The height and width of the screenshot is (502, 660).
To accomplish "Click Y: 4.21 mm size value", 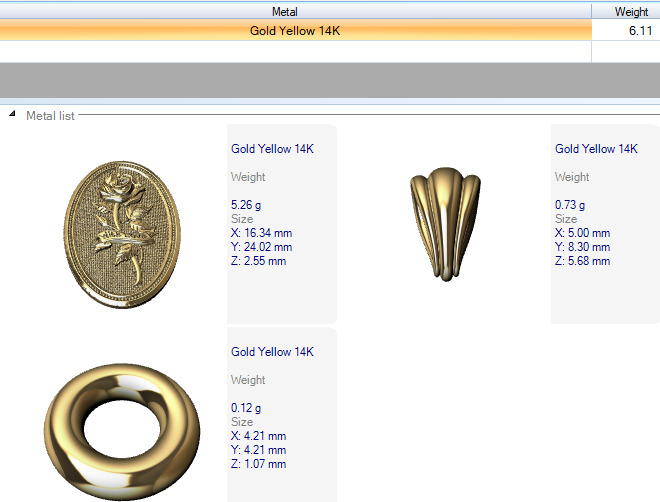I will point(258,450).
